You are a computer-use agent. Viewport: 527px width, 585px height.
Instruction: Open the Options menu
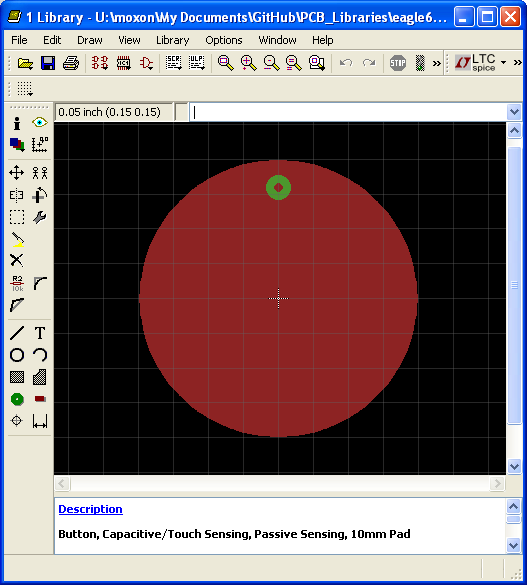pos(224,40)
